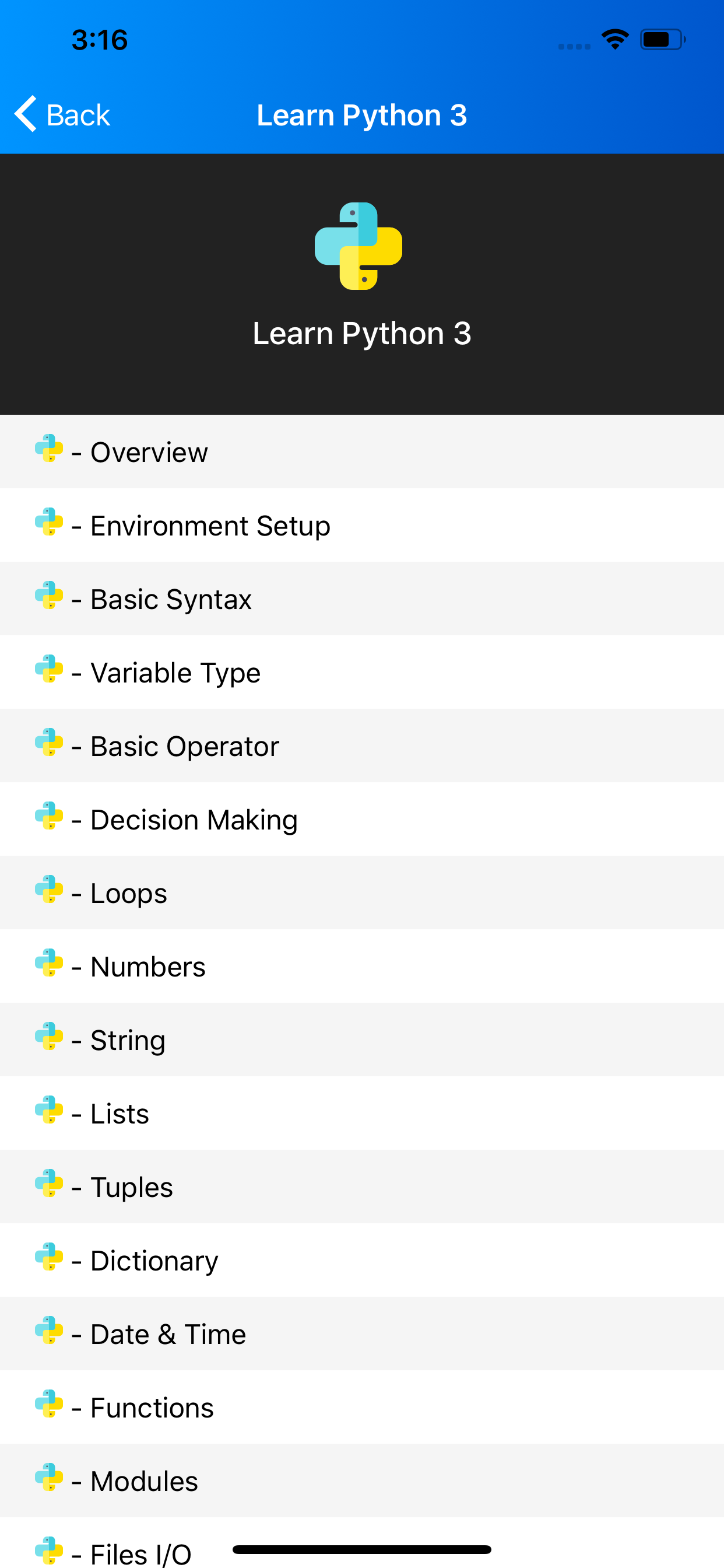724x1568 pixels.
Task: Open the Basic Syntax lesson
Action: (x=170, y=598)
